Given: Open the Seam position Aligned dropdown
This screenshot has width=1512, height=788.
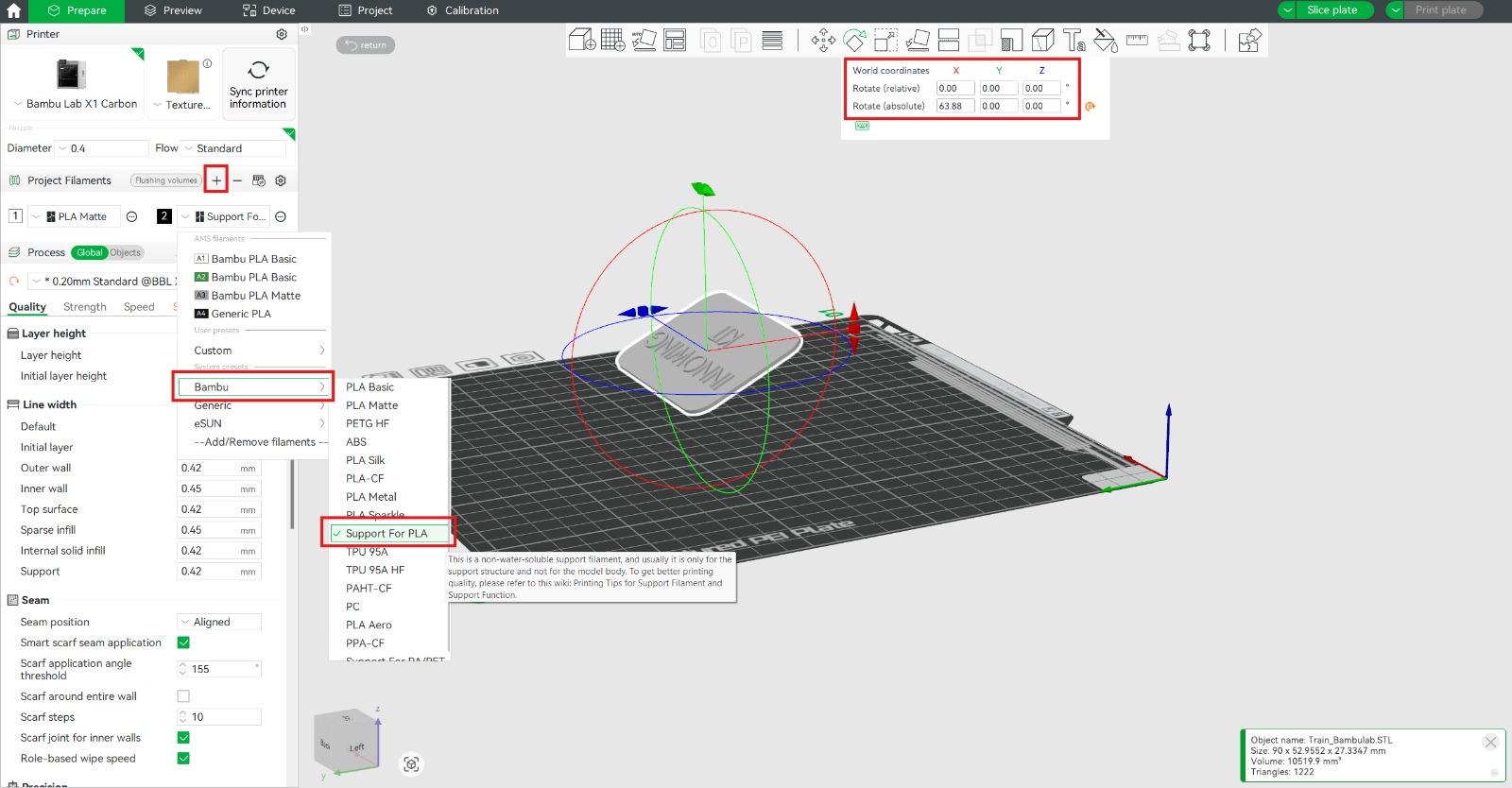Looking at the screenshot, I should pyautogui.click(x=218, y=622).
